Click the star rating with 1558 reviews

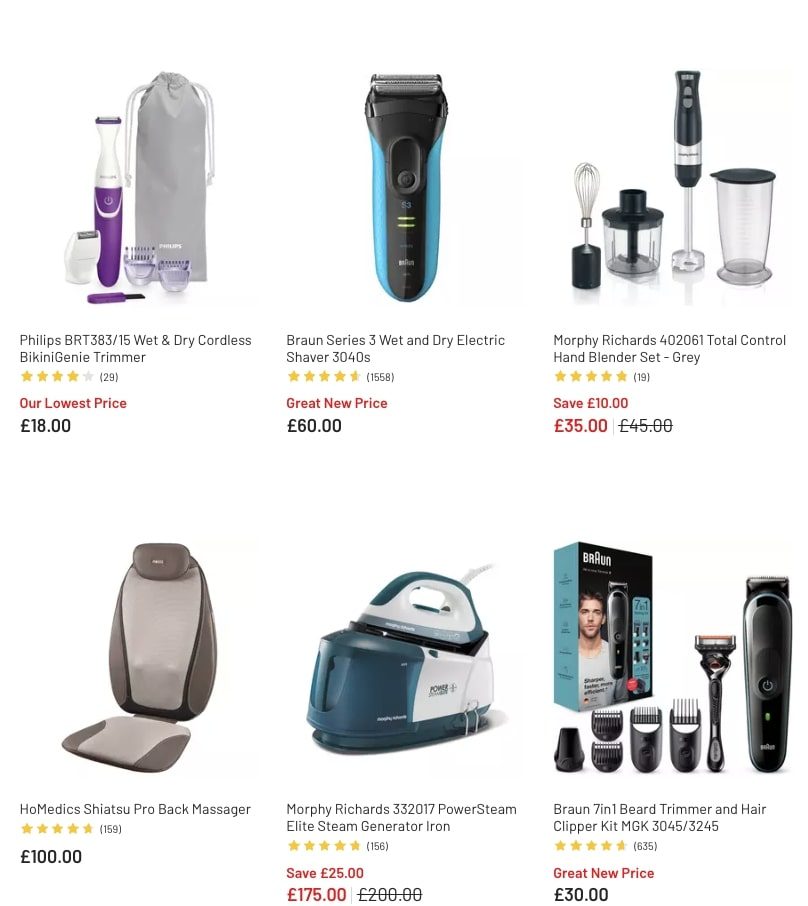click(x=324, y=377)
